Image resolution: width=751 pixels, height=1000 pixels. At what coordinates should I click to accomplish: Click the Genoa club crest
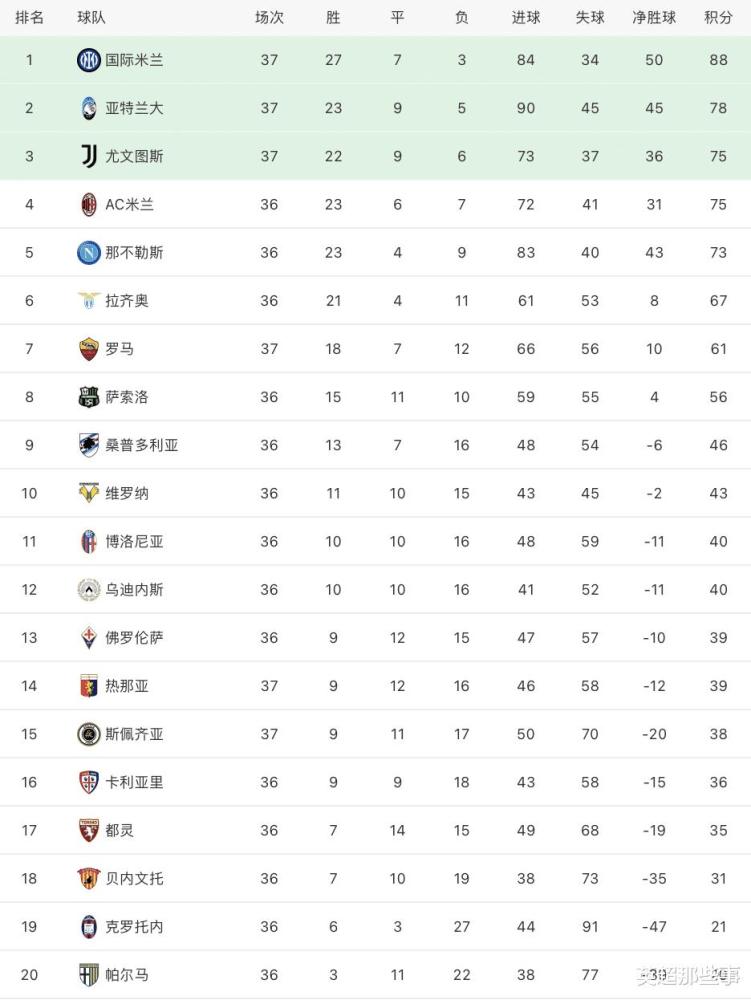[89, 686]
